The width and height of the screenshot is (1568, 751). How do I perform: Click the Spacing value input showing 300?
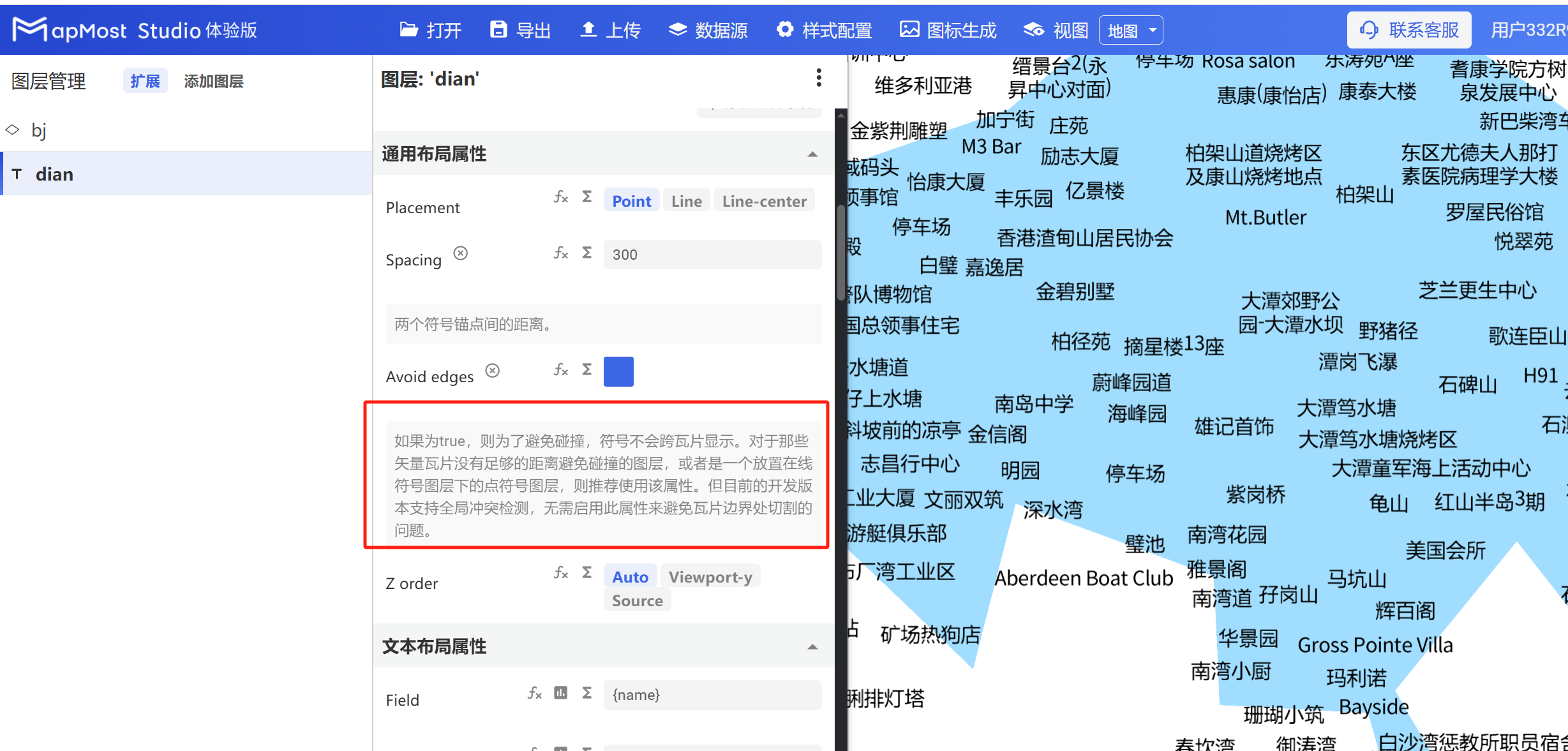[x=712, y=254]
